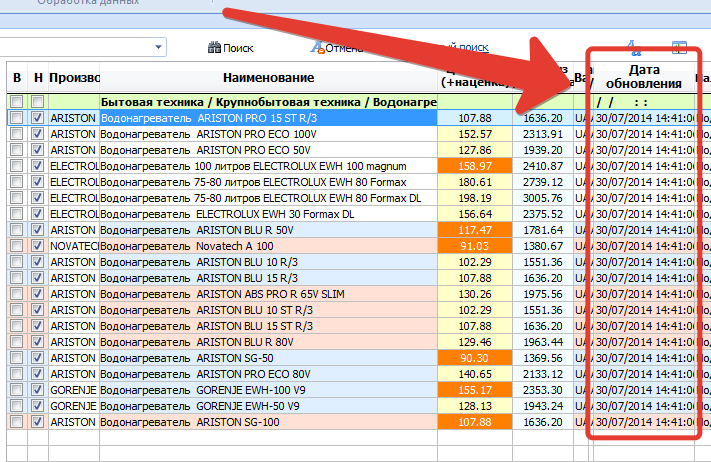Click the Отмена button text
Screen dimensions: 711x462
pos(344,48)
